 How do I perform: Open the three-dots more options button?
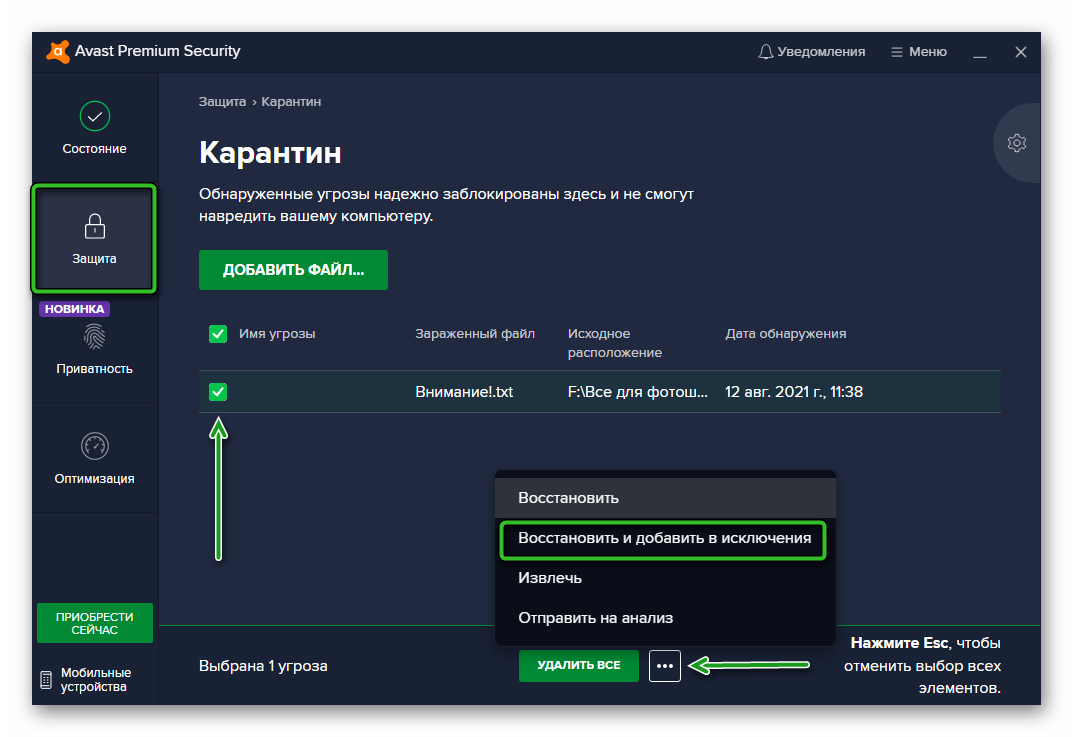pyautogui.click(x=664, y=666)
